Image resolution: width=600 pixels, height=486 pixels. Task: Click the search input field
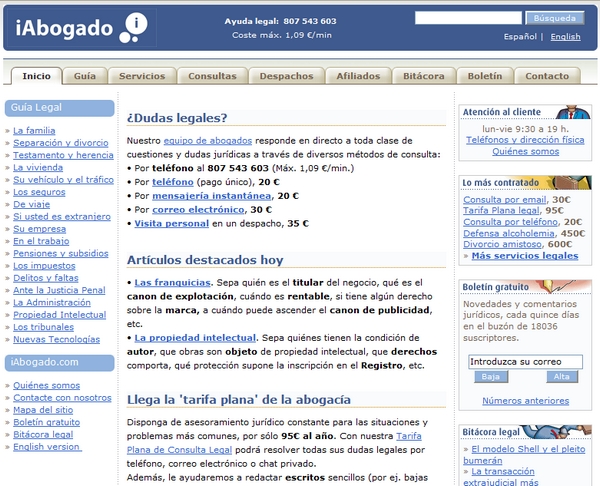tap(468, 18)
